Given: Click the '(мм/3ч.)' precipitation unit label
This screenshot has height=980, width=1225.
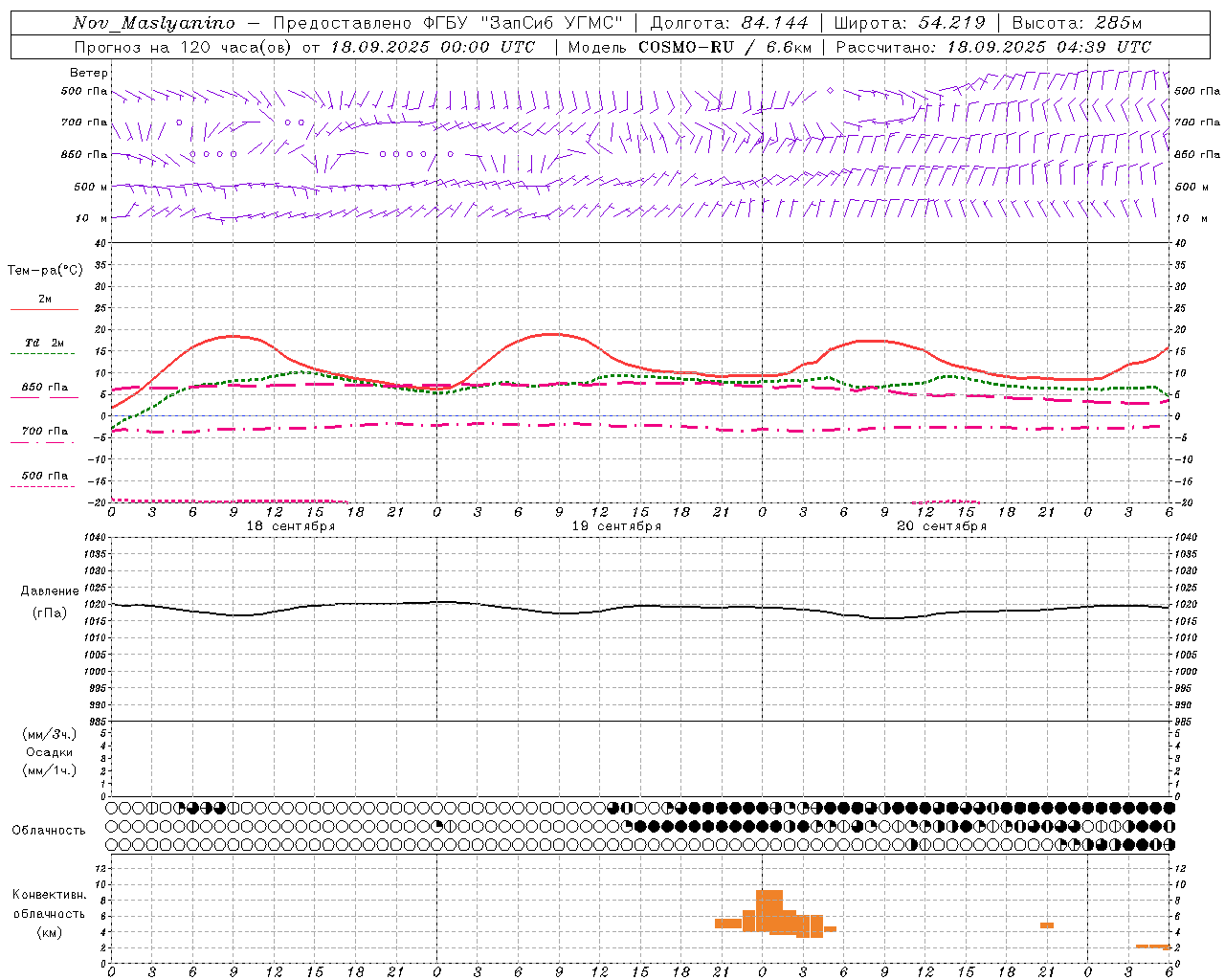Looking at the screenshot, I should pyautogui.click(x=50, y=734).
